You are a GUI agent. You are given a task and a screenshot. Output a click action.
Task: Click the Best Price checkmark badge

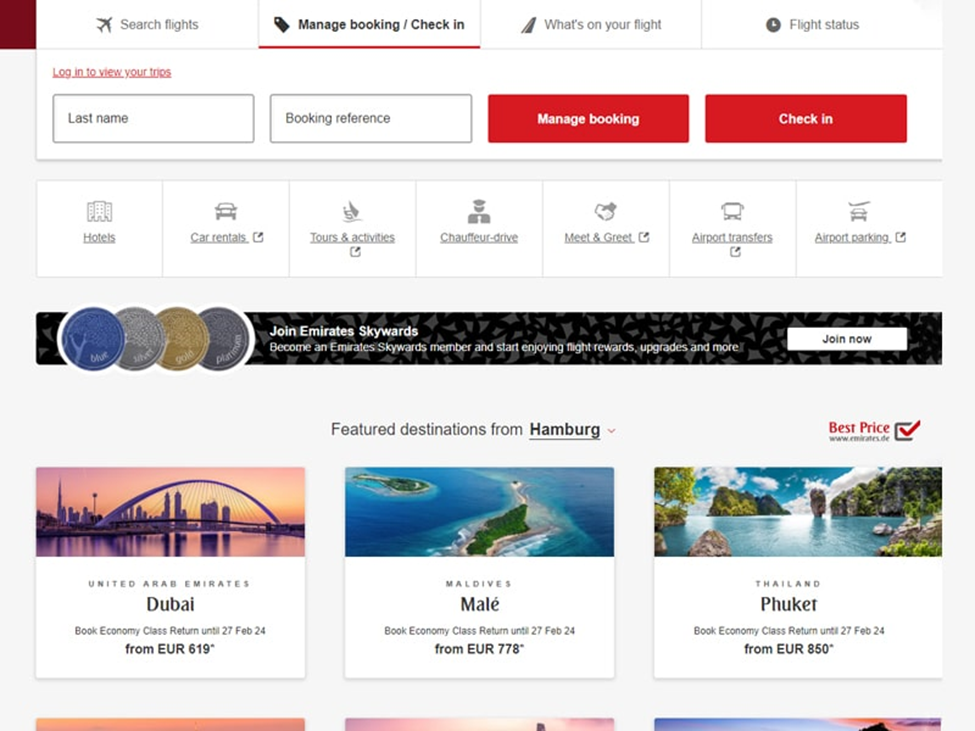(874, 430)
